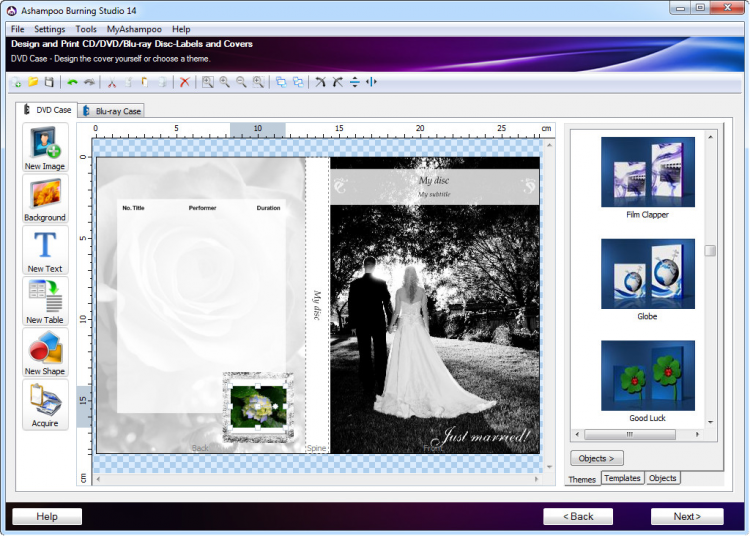The height and width of the screenshot is (536, 750).
Task: Click the green undo arrow in toolbar
Action: tap(72, 82)
